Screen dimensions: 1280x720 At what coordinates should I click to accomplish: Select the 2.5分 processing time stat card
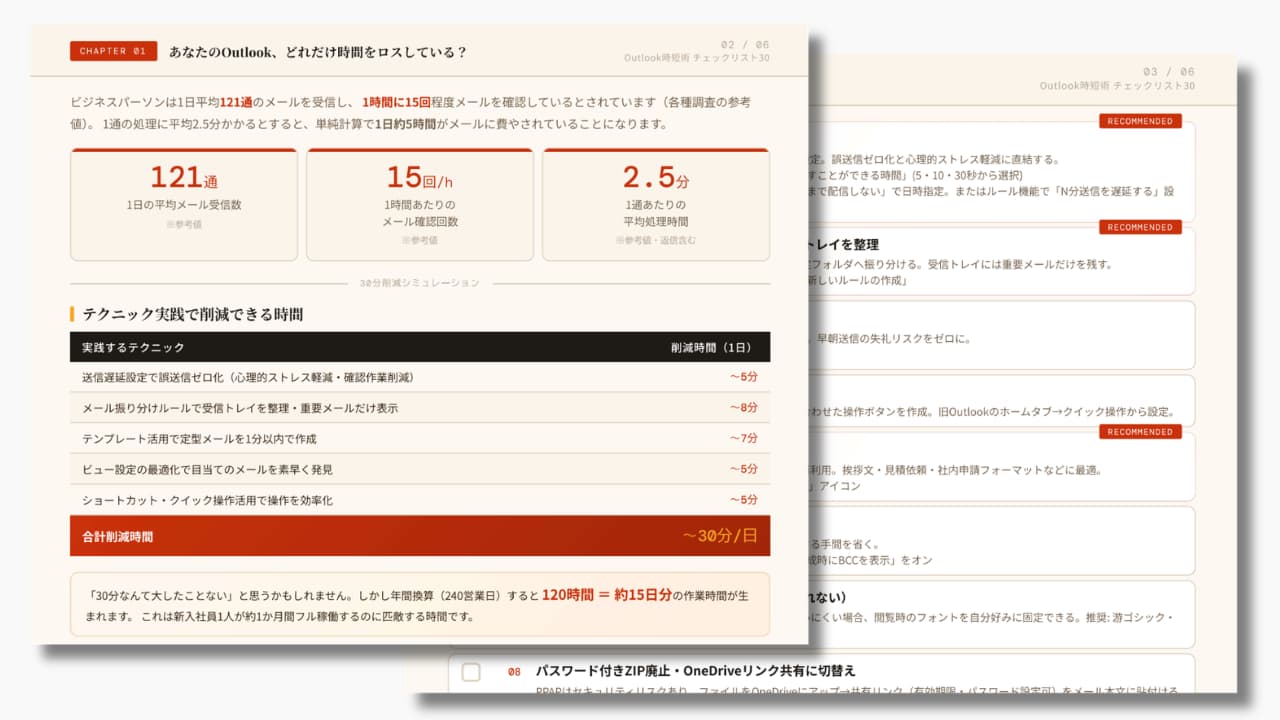pos(656,204)
